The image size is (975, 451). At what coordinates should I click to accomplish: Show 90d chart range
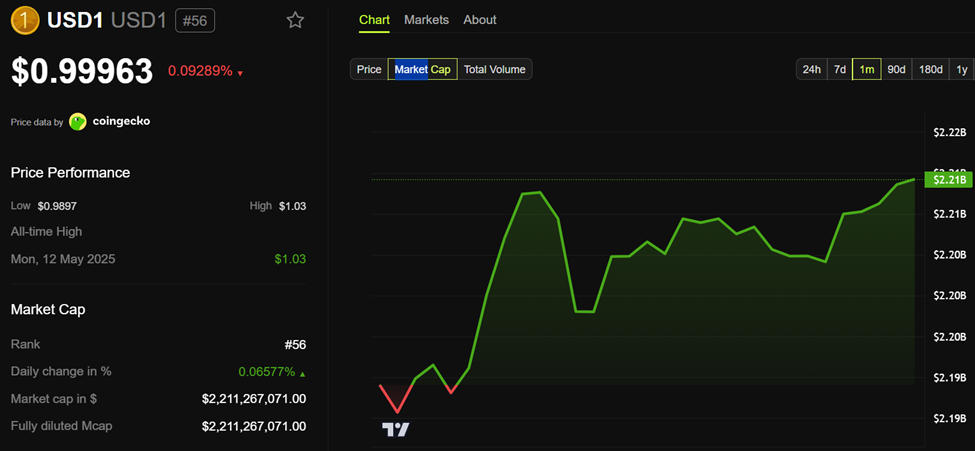click(896, 69)
